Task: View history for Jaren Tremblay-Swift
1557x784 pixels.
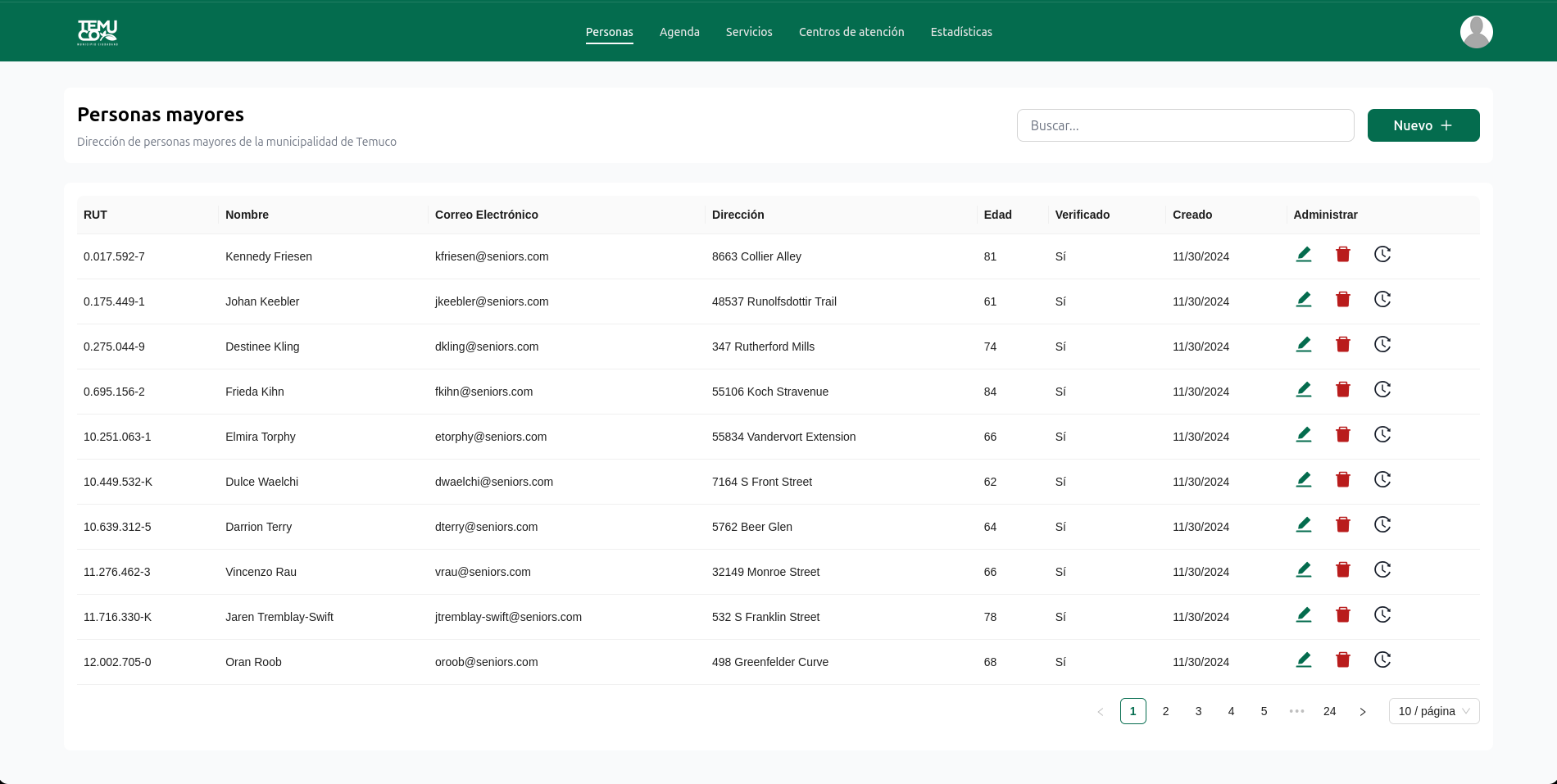Action: point(1382,615)
